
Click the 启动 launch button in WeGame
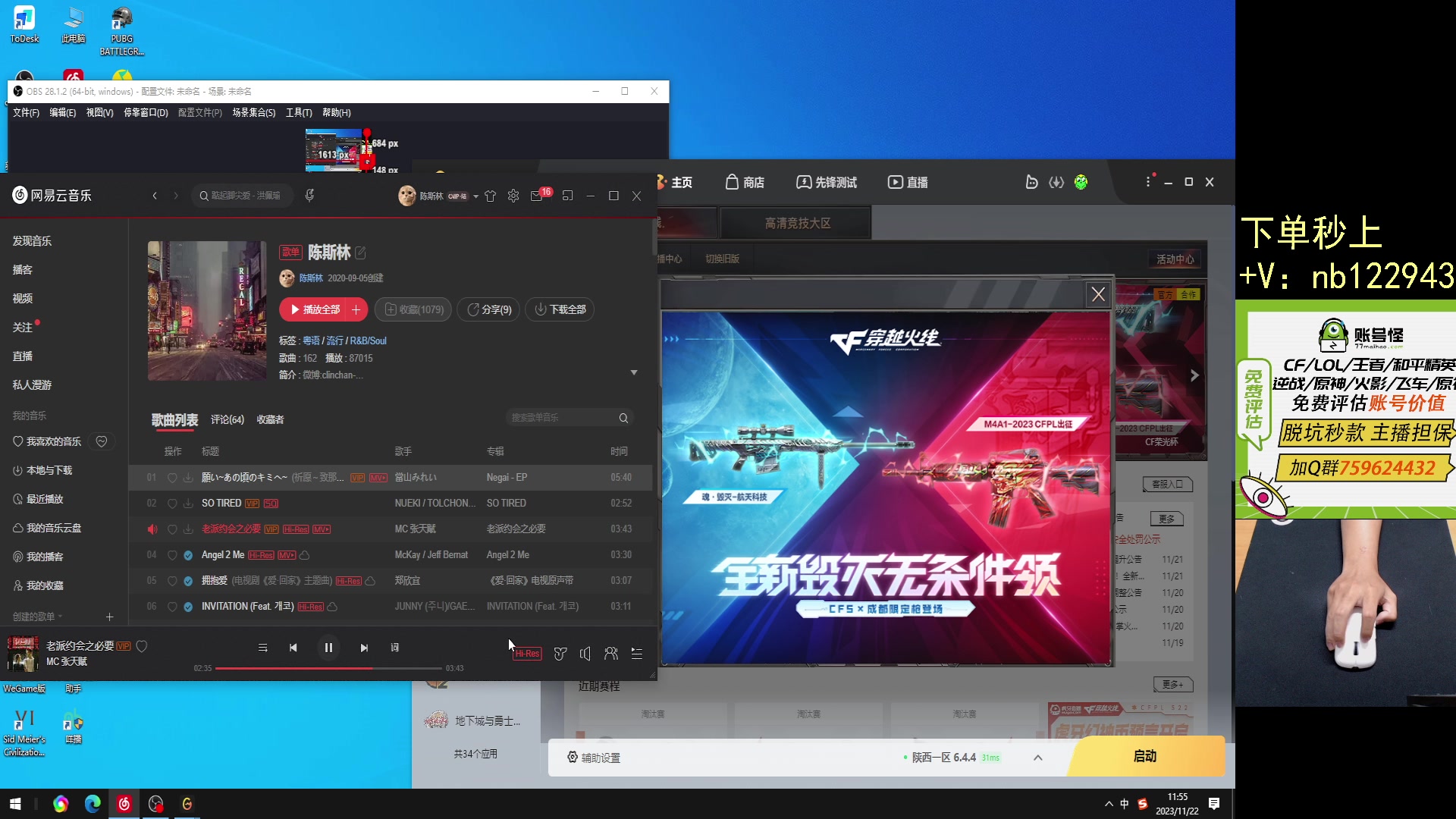(x=1146, y=756)
